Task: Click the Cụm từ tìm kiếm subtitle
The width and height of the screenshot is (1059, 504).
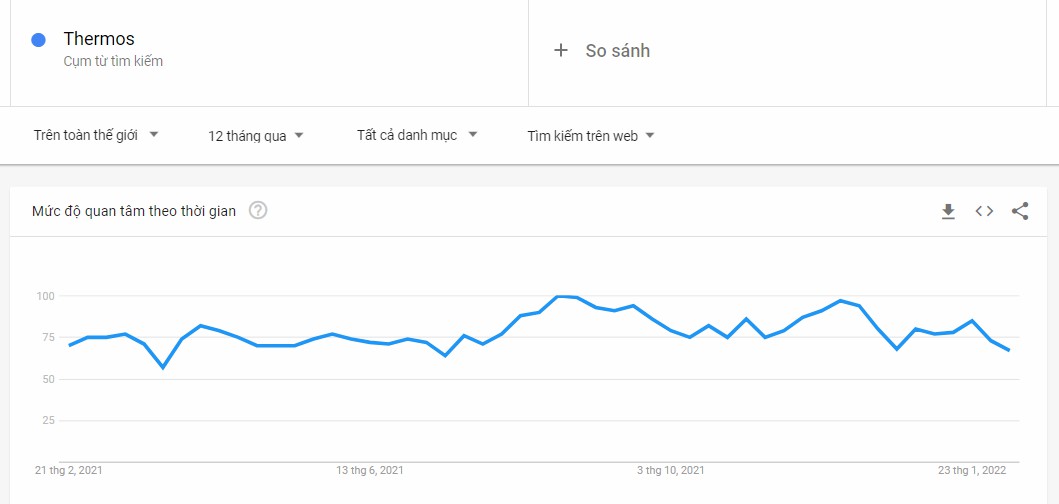Action: [113, 61]
